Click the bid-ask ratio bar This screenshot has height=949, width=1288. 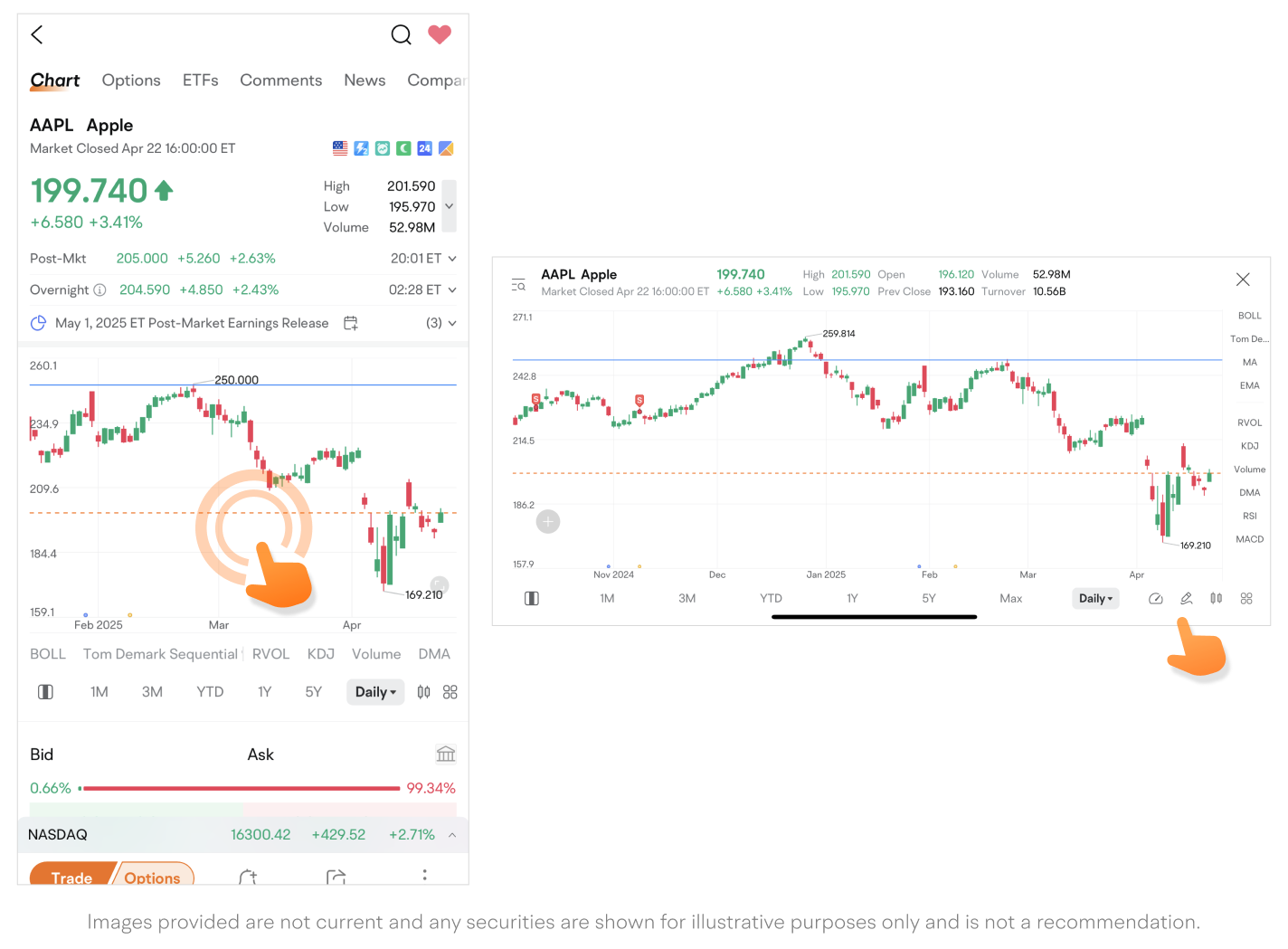241,789
